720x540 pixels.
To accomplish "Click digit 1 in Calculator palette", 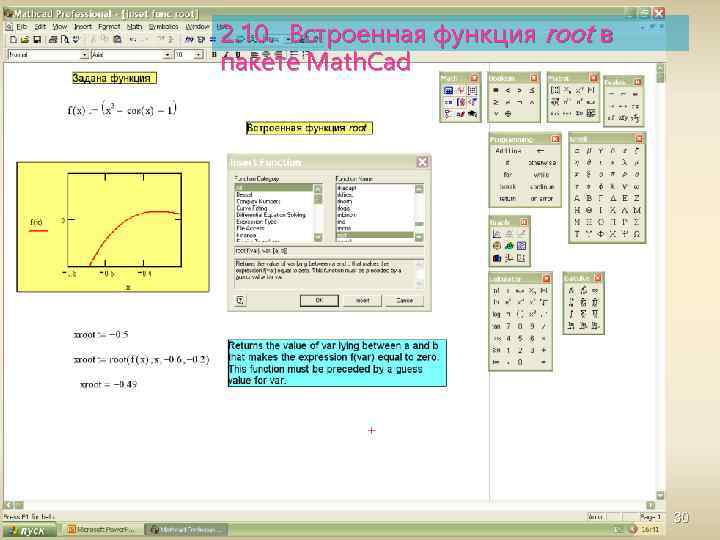I will pos(508,350).
